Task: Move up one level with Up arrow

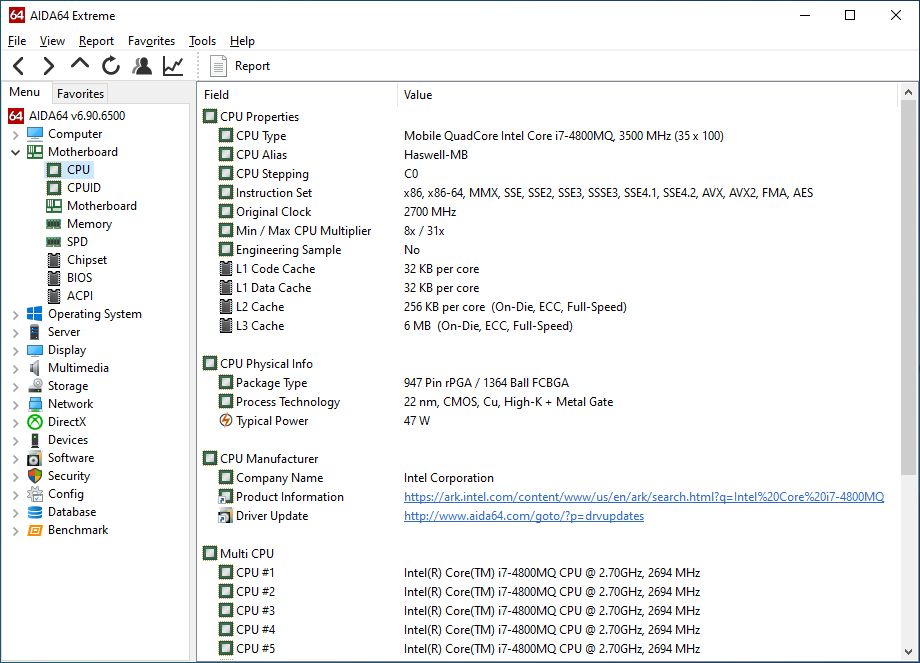Action: [80, 64]
